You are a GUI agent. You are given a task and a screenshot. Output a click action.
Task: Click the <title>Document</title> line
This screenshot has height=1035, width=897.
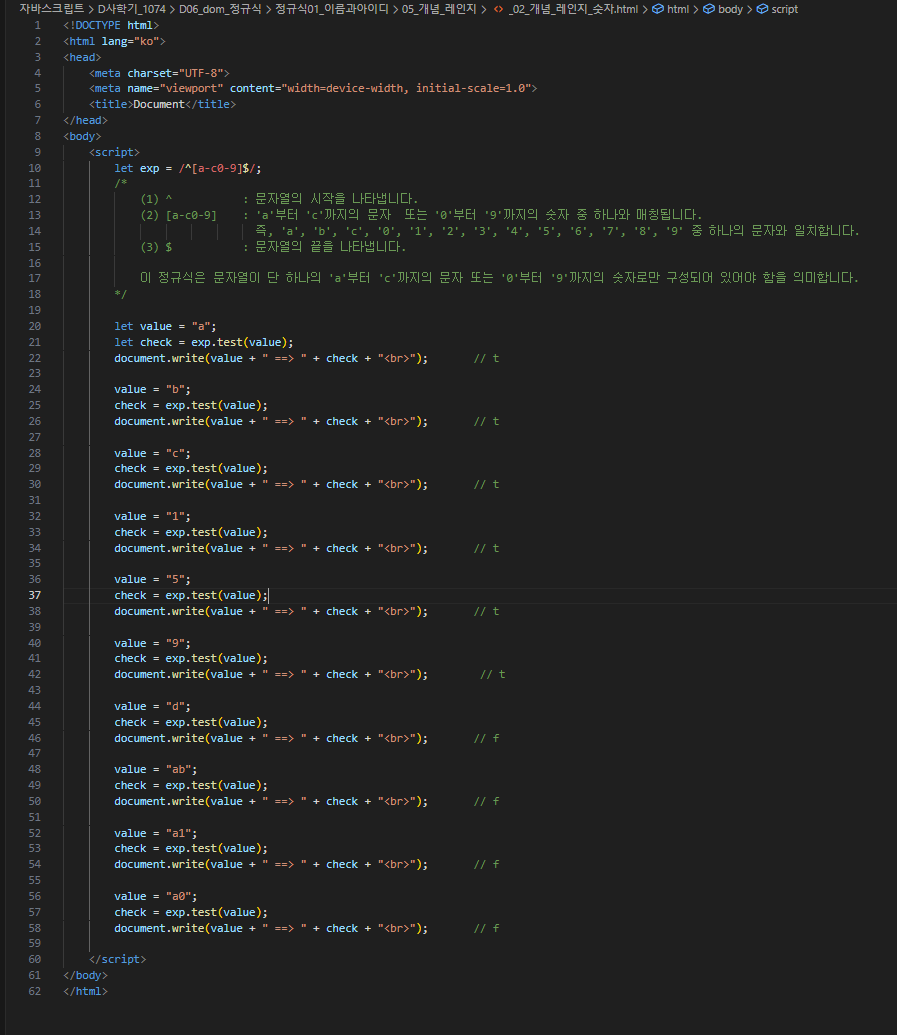(x=162, y=104)
